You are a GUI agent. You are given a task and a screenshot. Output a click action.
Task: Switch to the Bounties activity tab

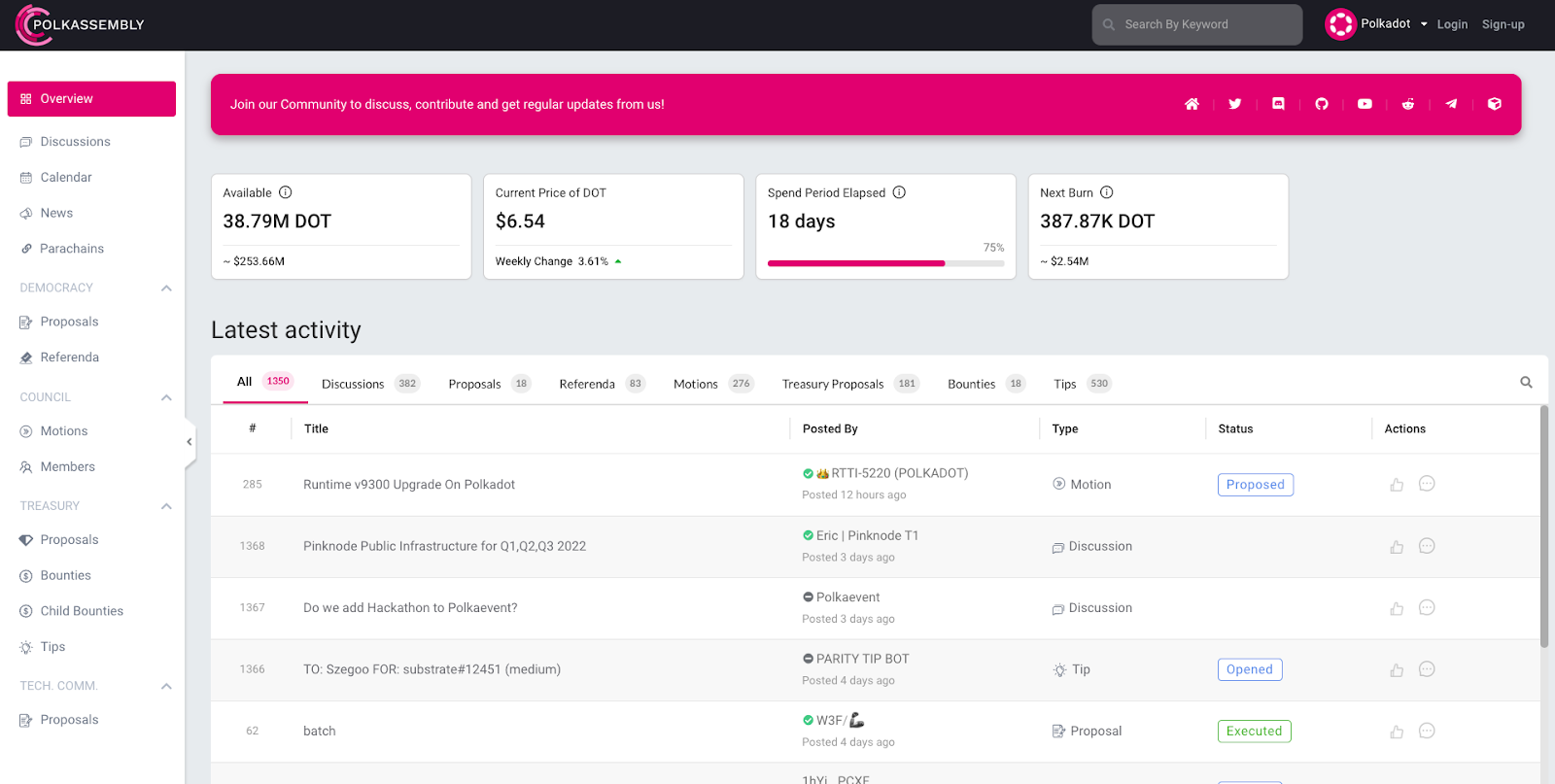(x=986, y=384)
